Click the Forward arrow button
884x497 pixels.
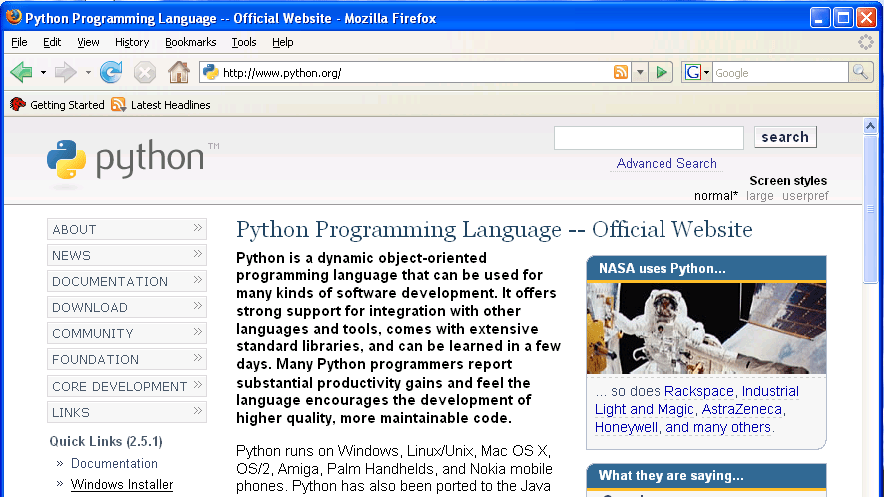(x=65, y=73)
